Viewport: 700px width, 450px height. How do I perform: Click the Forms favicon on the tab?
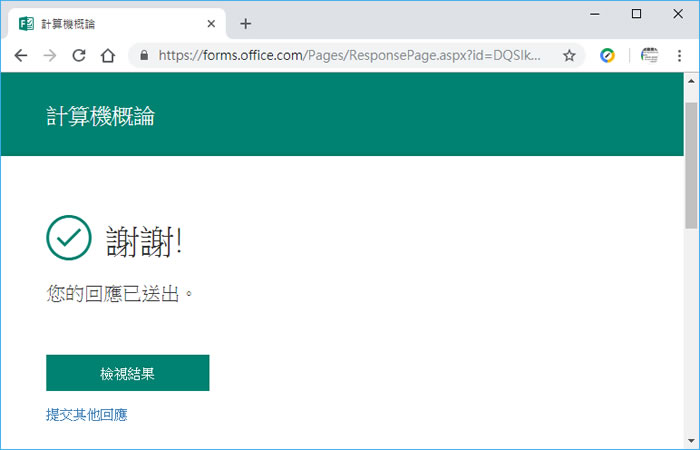click(26, 24)
